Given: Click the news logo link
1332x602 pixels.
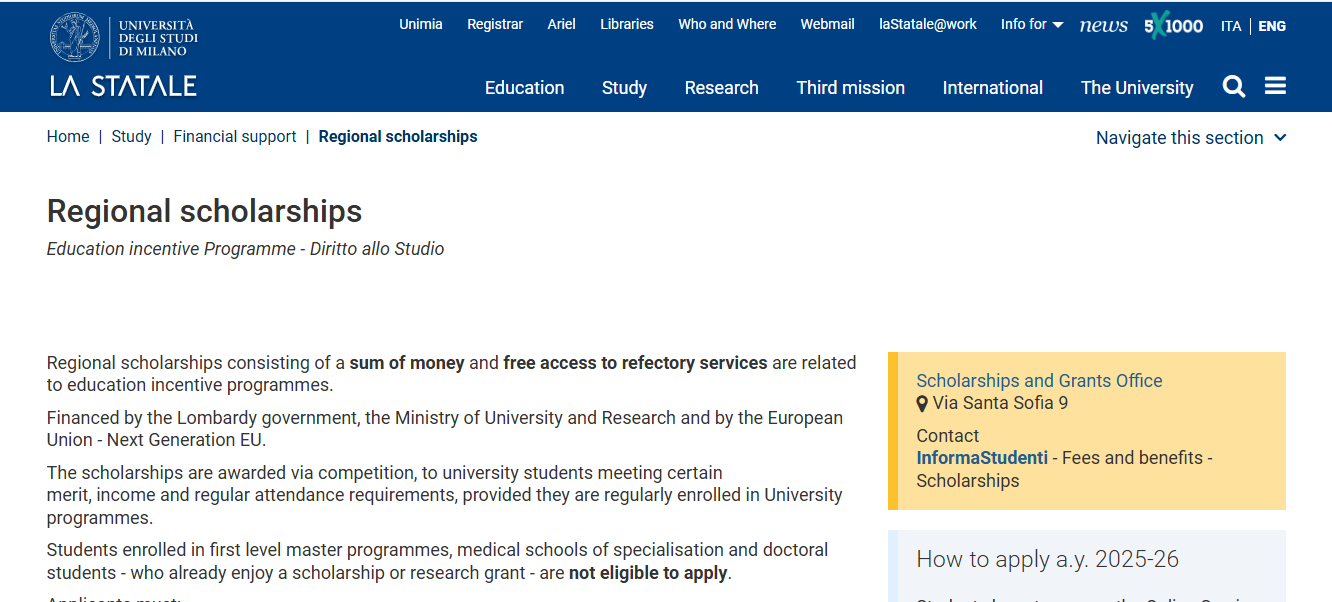Looking at the screenshot, I should point(1103,26).
